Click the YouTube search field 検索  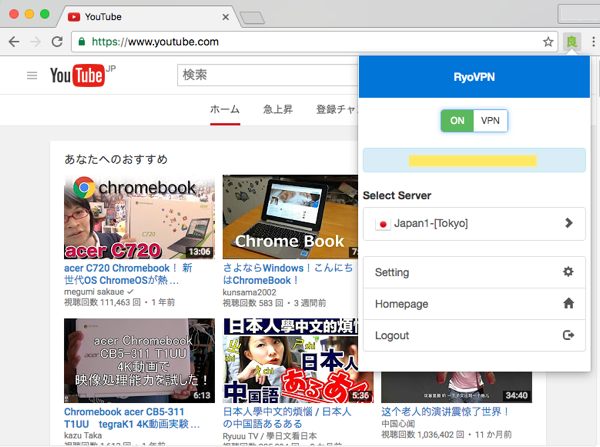coord(268,75)
